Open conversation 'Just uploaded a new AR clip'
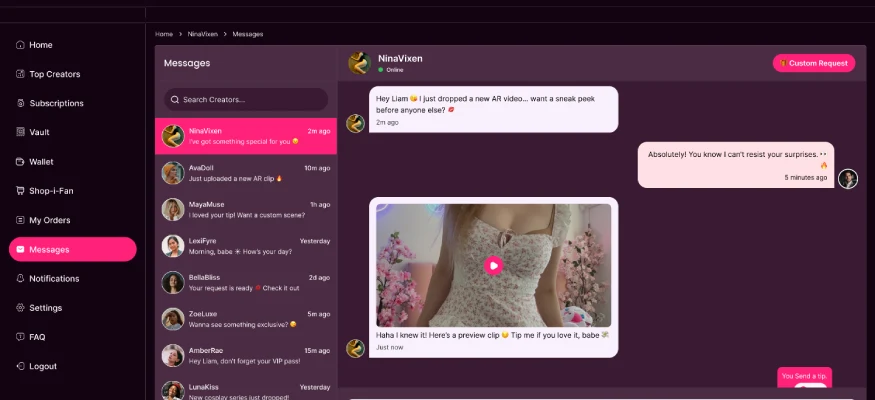Image resolution: width=875 pixels, height=400 pixels. [246, 173]
